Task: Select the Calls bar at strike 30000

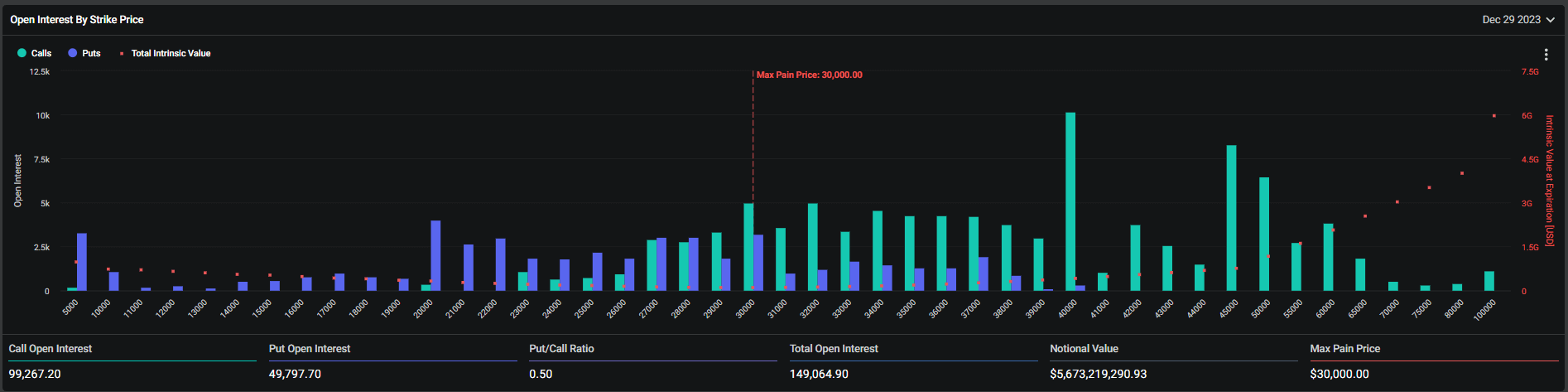Action: coord(748,247)
